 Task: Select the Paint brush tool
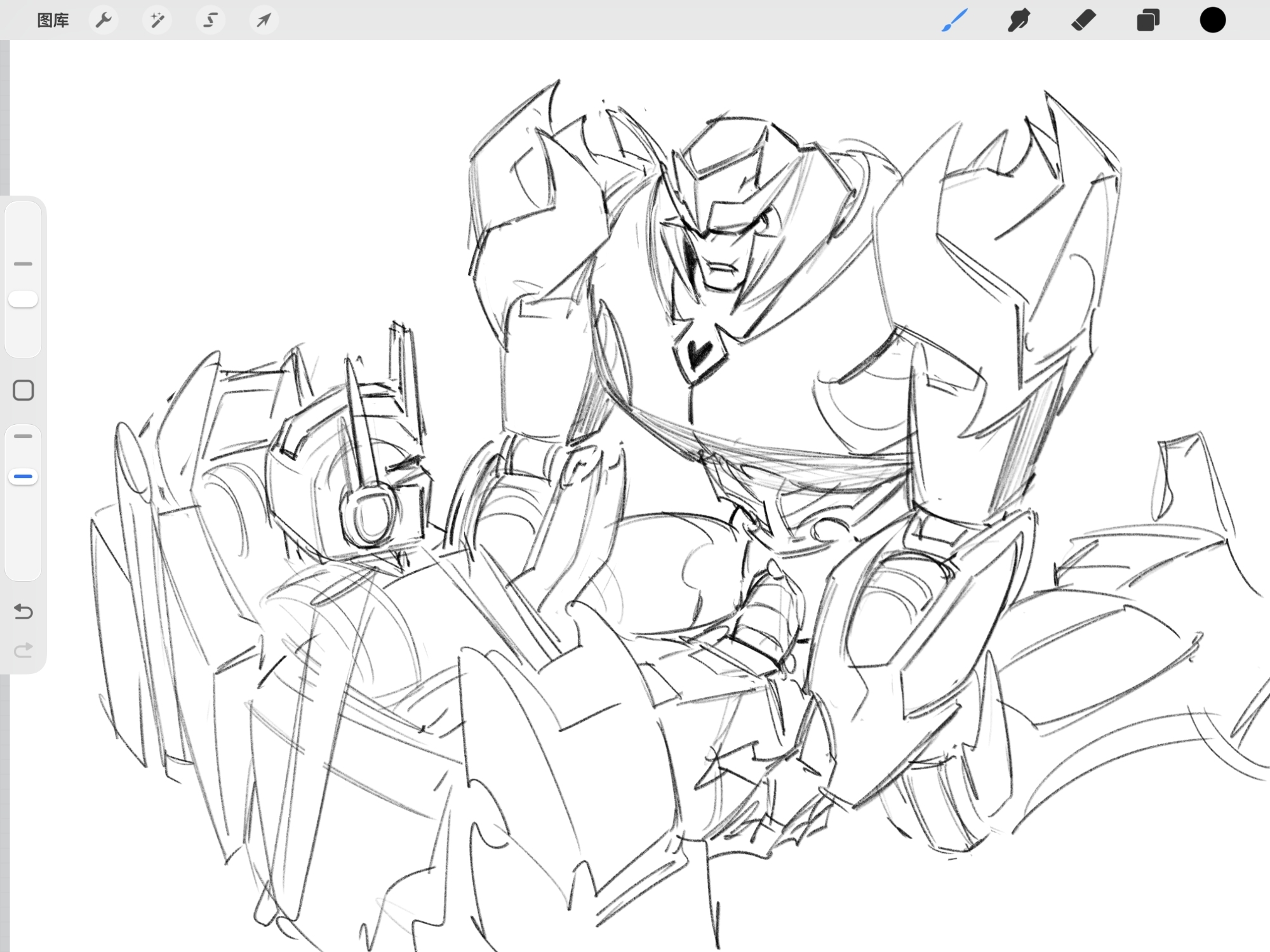point(954,20)
